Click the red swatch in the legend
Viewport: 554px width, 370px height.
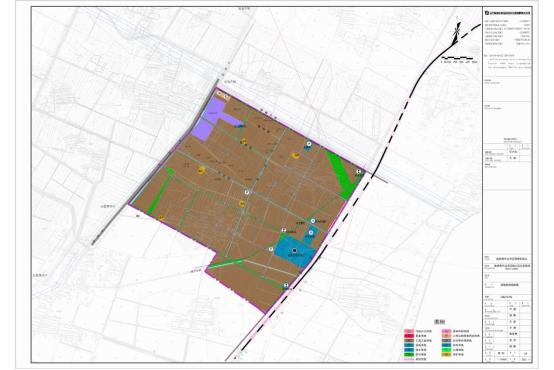point(409,336)
